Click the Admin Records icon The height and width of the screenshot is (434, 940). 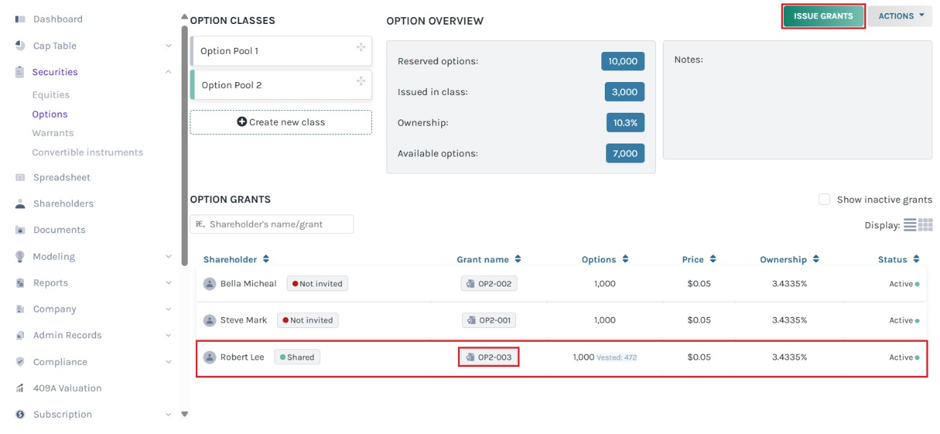(20, 336)
